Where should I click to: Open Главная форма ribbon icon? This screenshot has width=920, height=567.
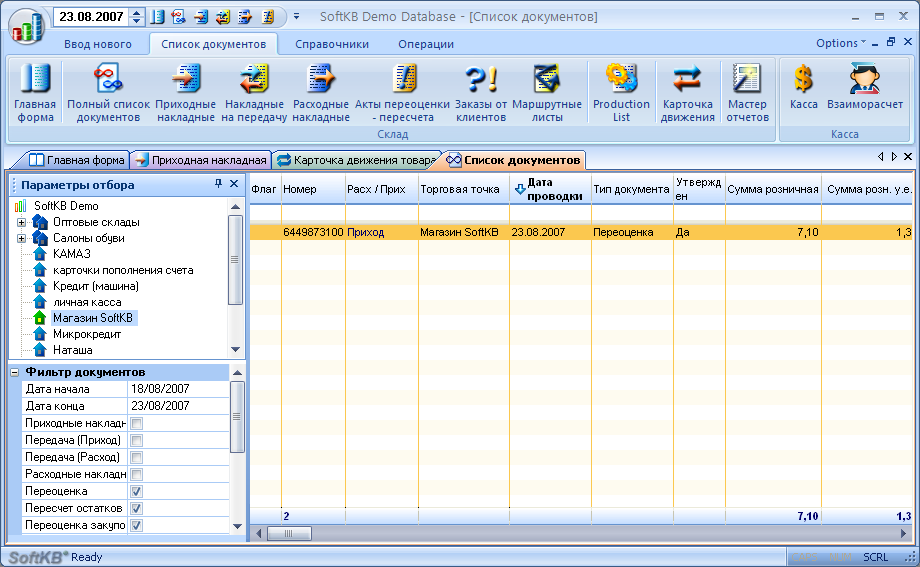click(x=35, y=92)
